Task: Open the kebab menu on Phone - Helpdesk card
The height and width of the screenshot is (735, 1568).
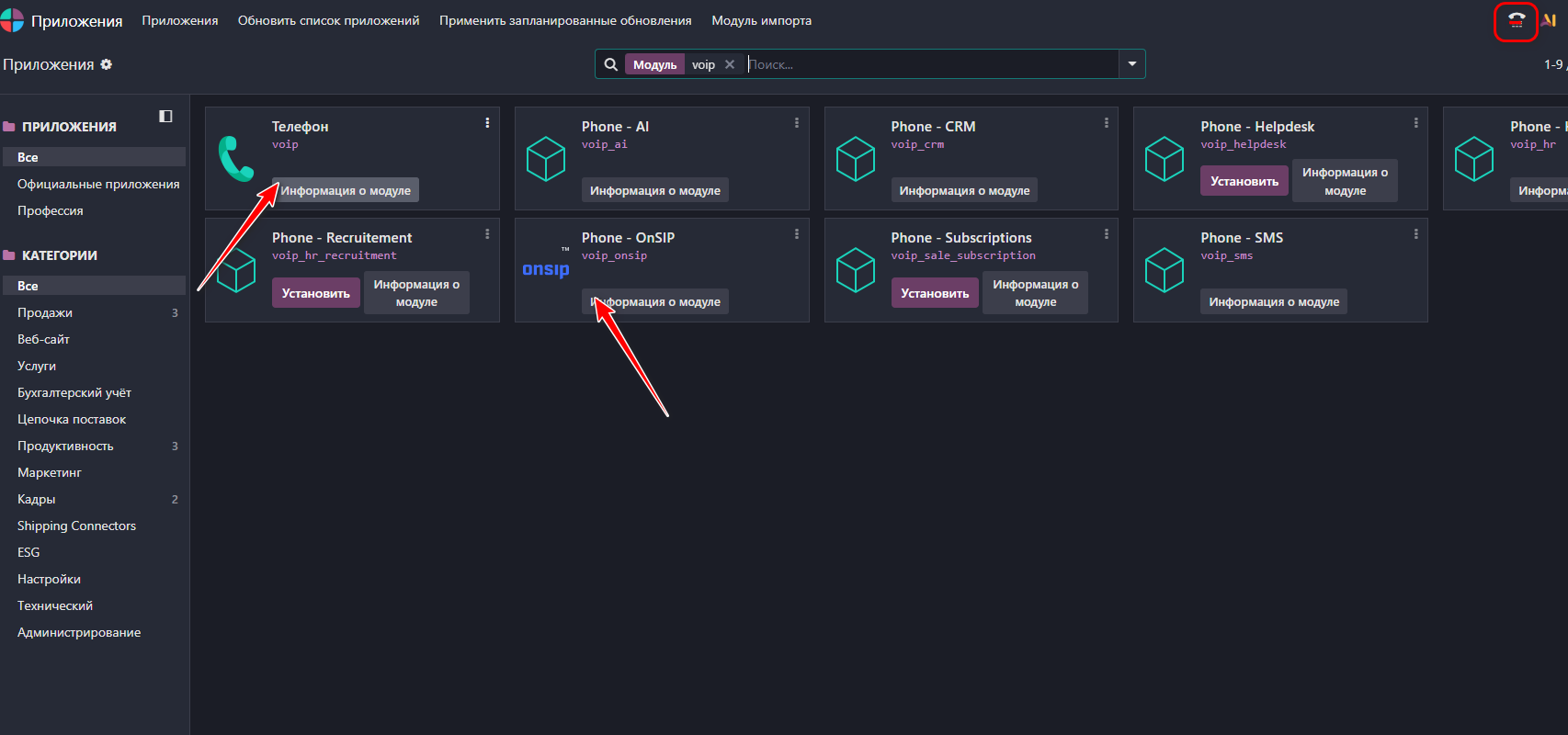Action: tap(1415, 123)
